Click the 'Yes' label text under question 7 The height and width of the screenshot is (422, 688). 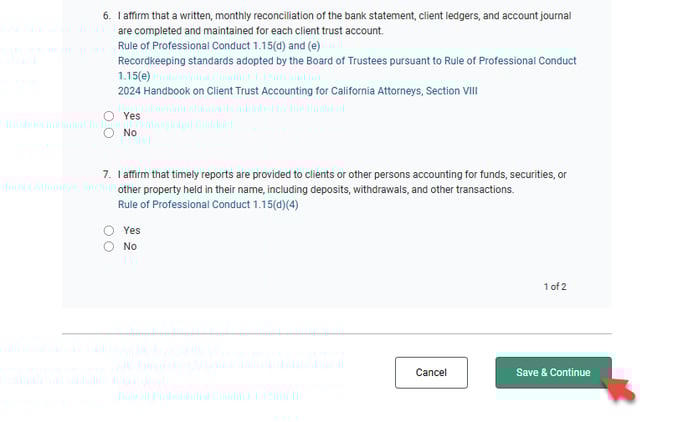pos(132,230)
